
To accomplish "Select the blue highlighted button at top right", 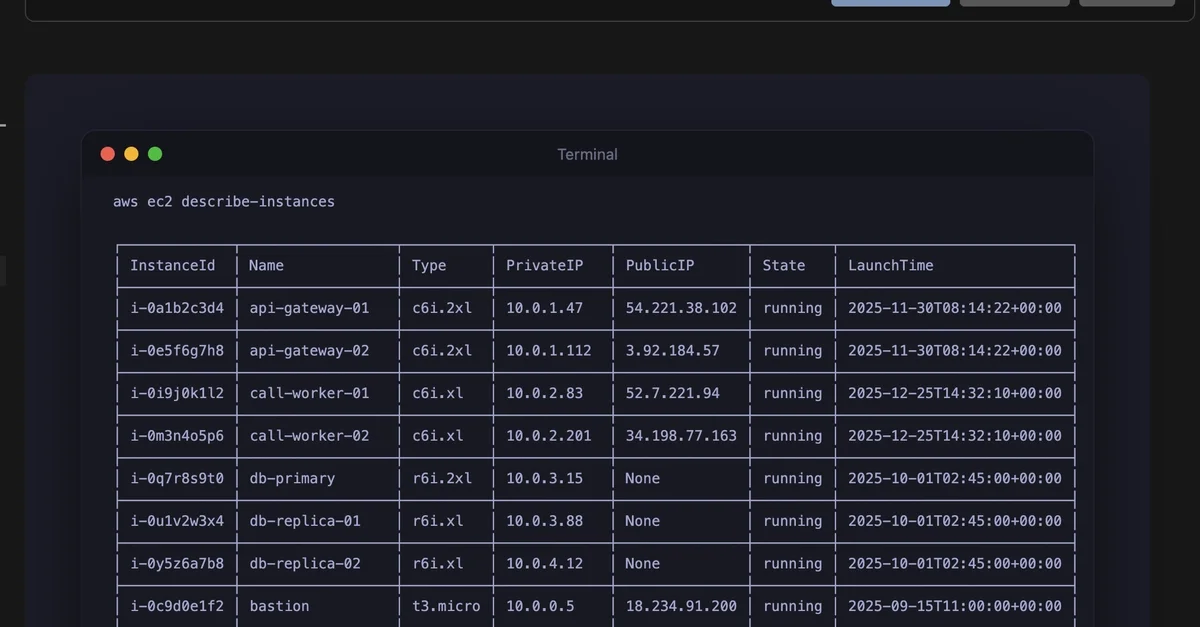I will [890, 2].
